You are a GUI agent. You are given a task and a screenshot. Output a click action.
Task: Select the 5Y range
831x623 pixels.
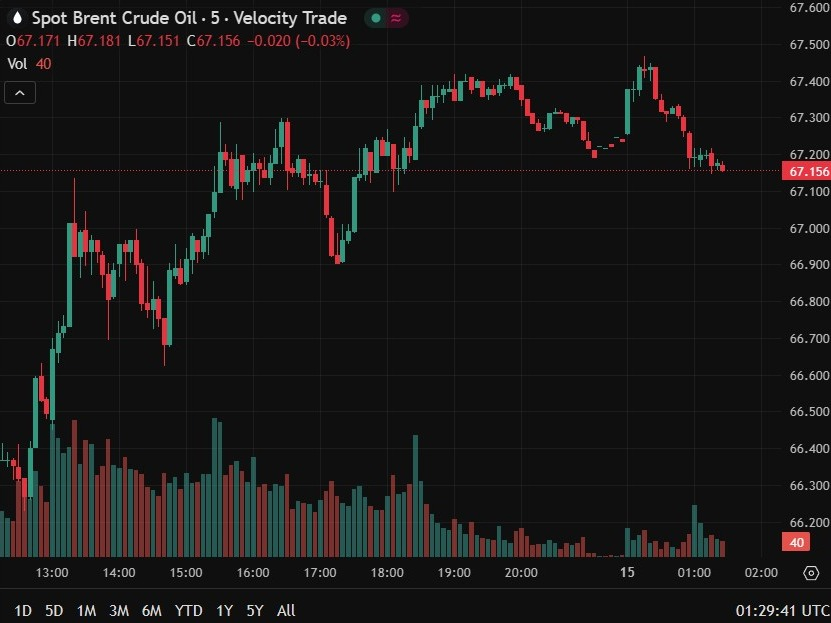click(255, 611)
